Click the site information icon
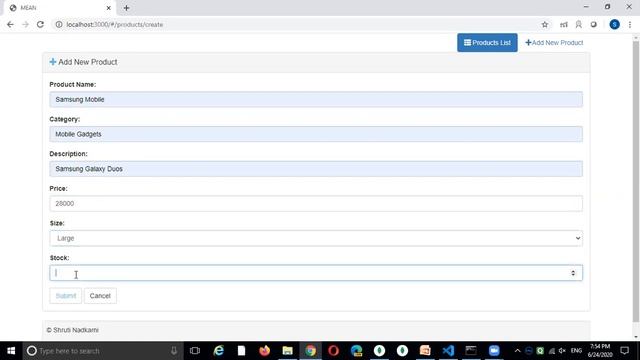 [x=59, y=24]
